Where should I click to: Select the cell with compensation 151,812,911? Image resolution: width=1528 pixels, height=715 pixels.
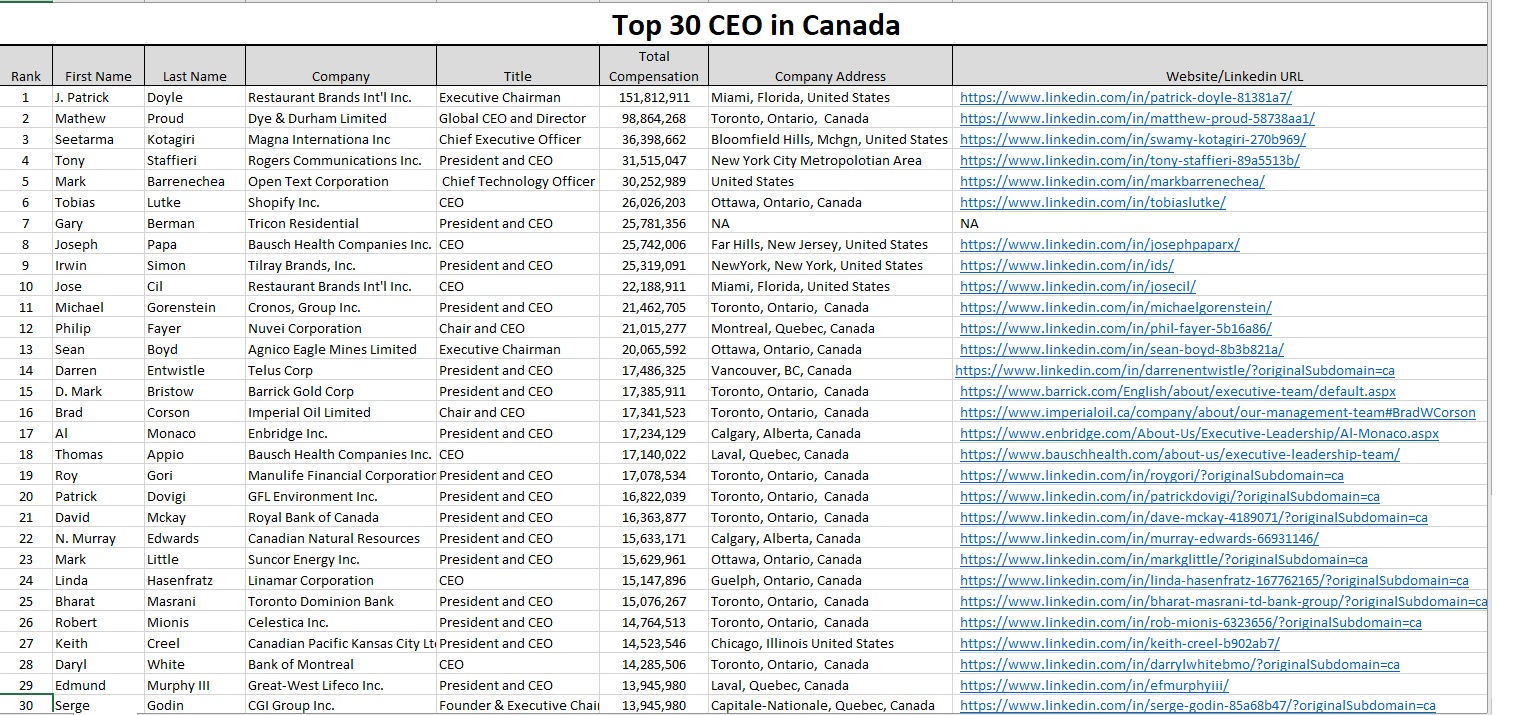point(654,97)
